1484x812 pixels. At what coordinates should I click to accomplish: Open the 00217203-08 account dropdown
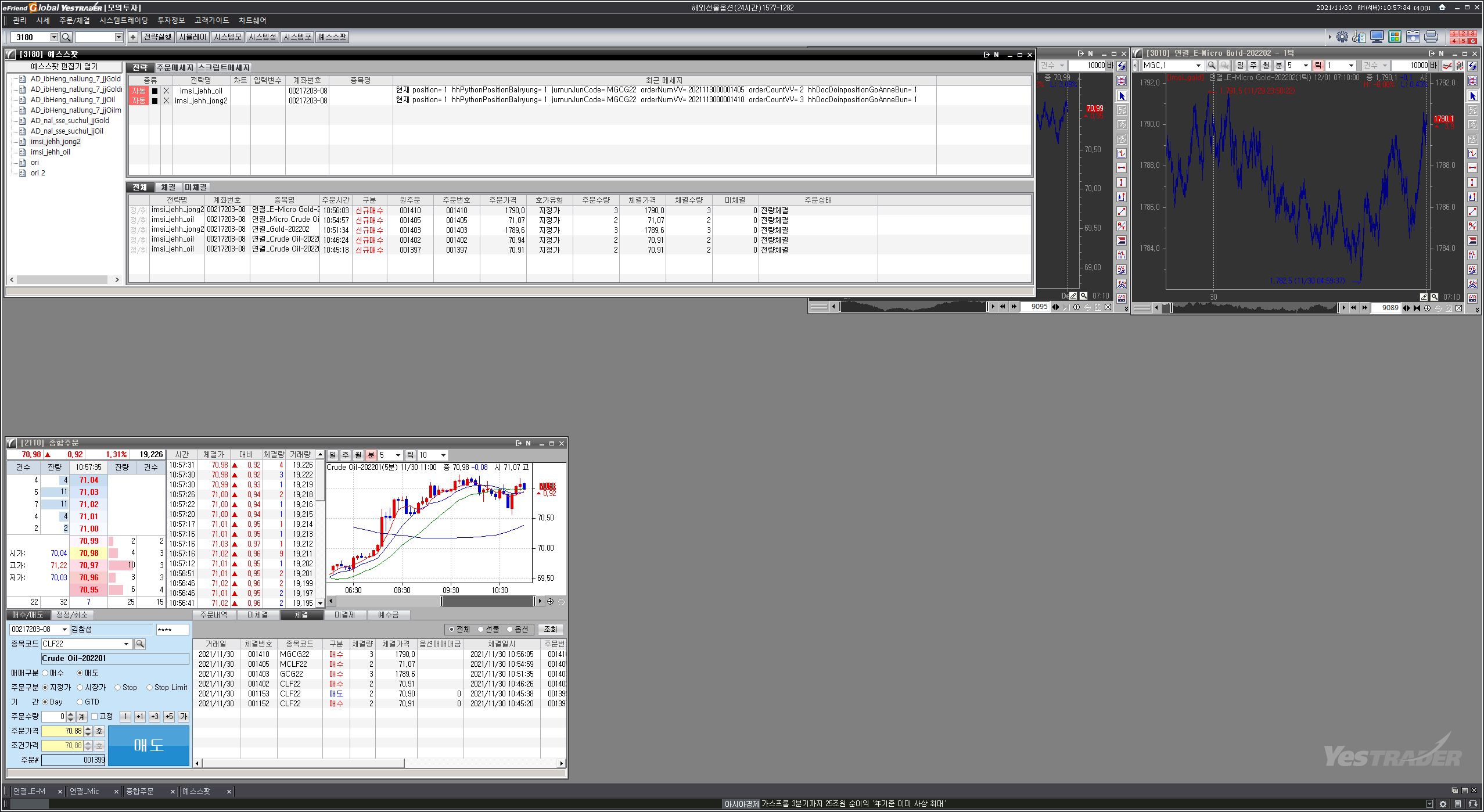pyautogui.click(x=64, y=629)
